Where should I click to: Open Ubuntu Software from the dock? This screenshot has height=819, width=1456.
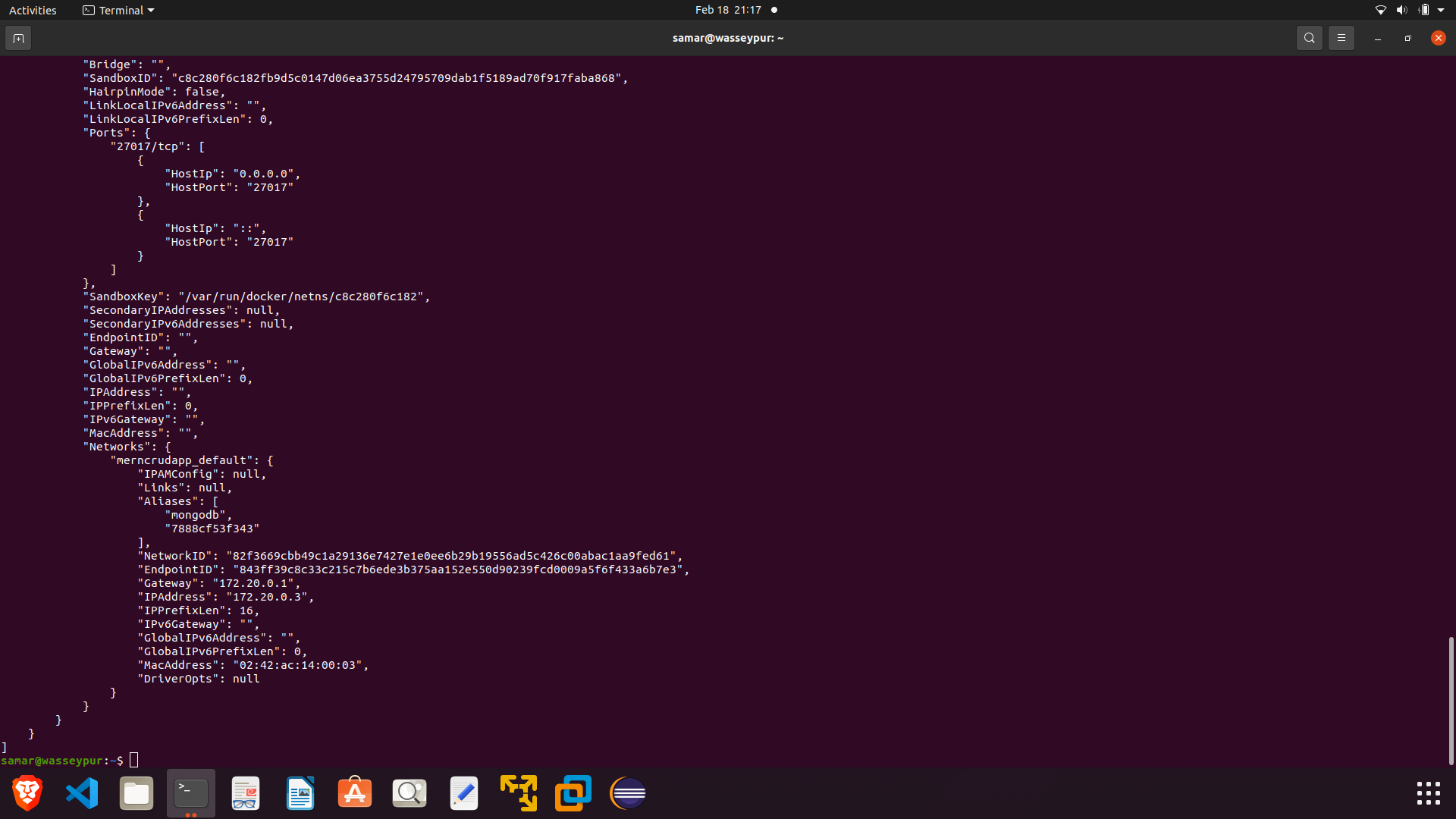pyautogui.click(x=355, y=793)
